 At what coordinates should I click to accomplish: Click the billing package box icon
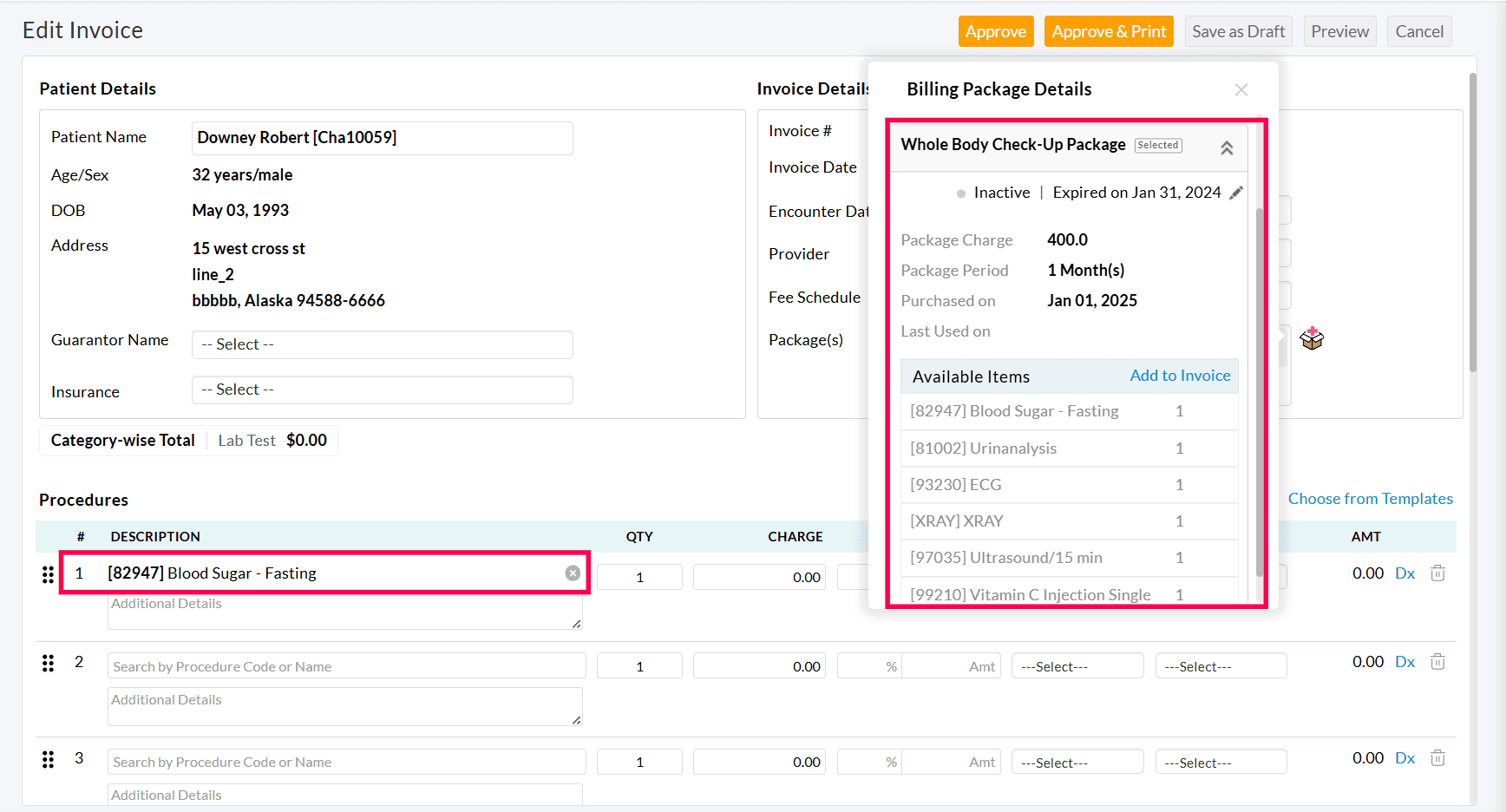(1312, 338)
